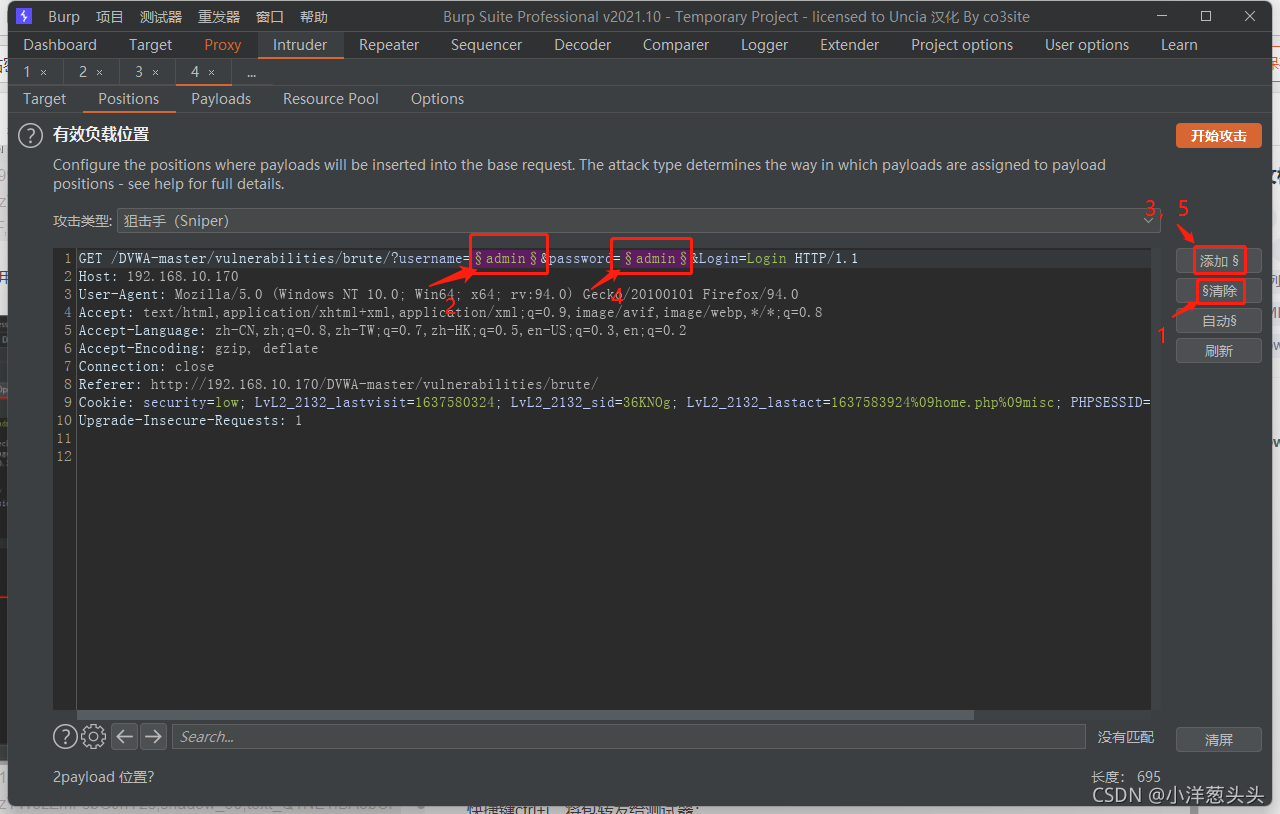Image resolution: width=1280 pixels, height=814 pixels.
Task: Select Intruder attack tab 4
Action: [195, 72]
